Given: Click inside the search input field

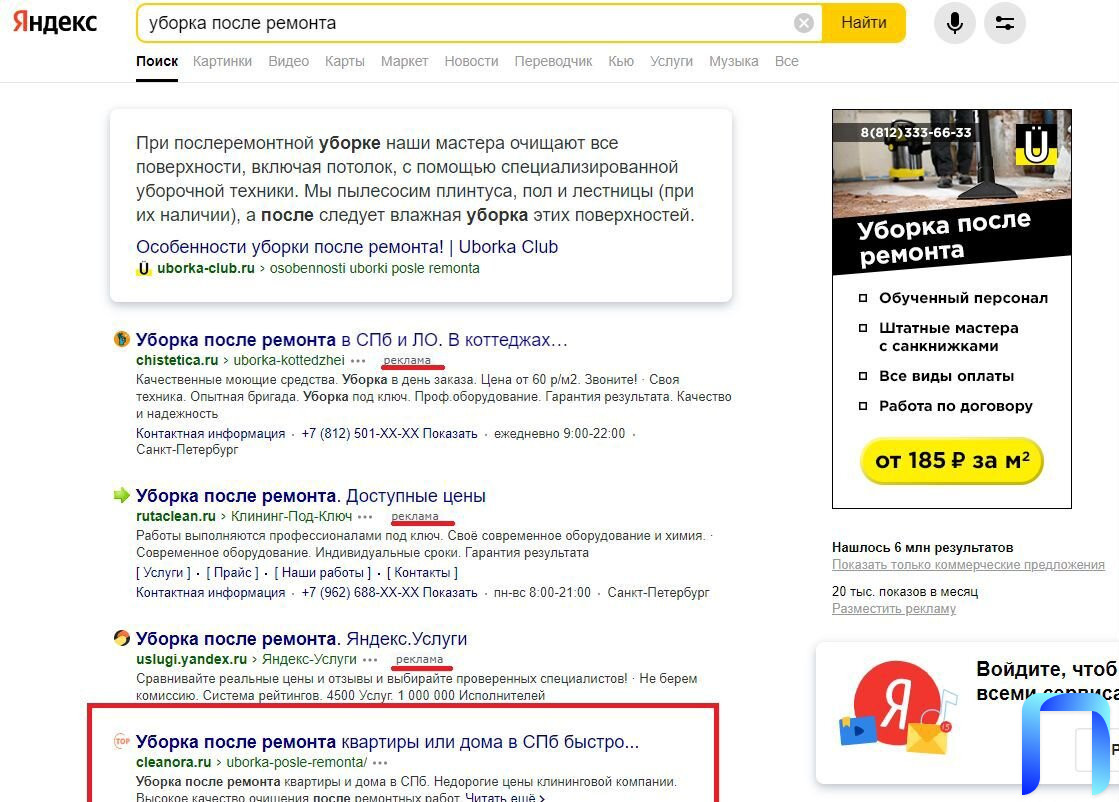Looking at the screenshot, I should click(460, 23).
